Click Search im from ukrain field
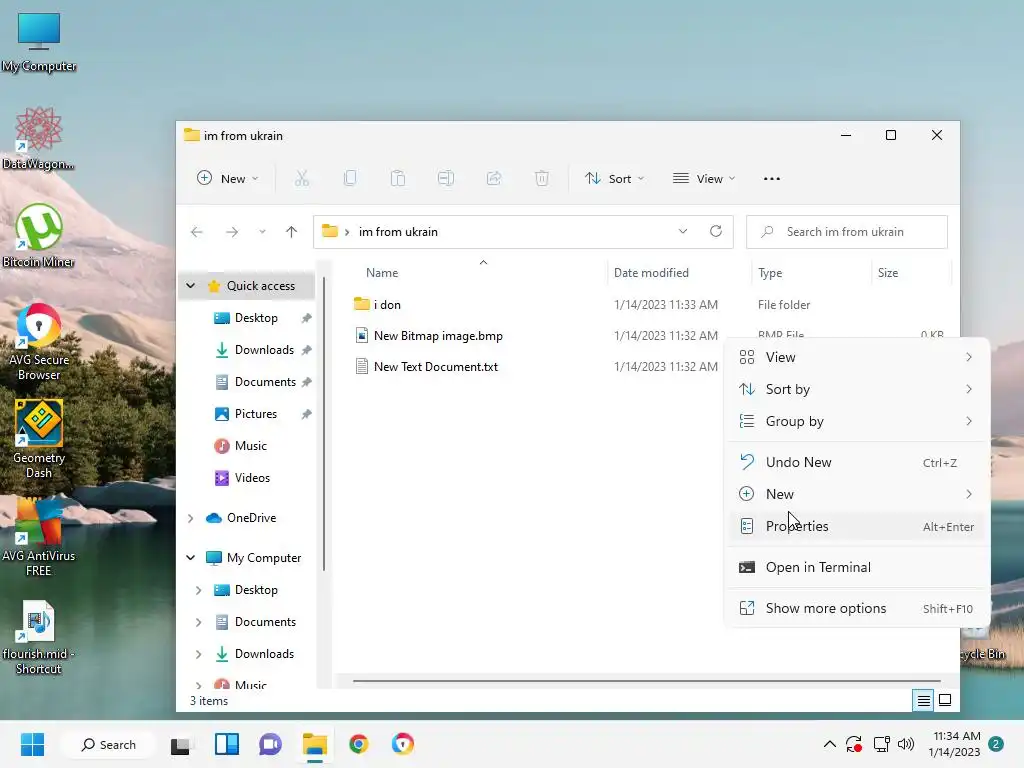1024x768 pixels. coord(847,232)
